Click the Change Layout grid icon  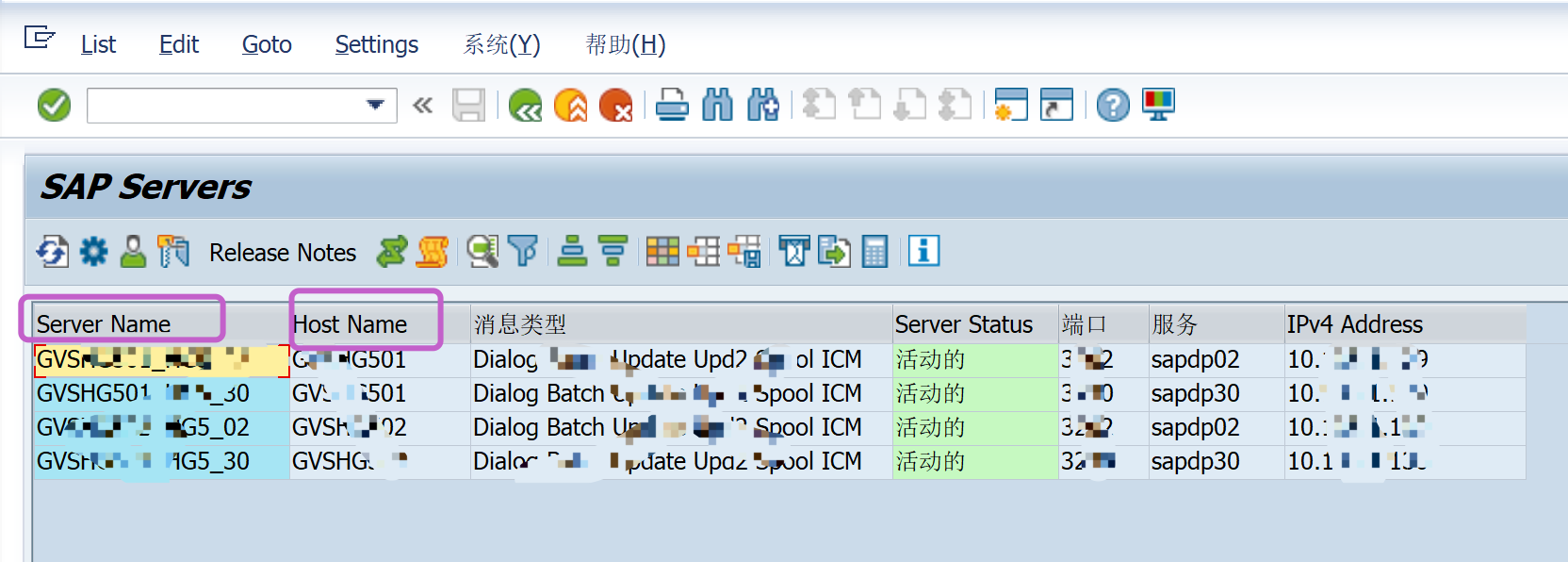pyautogui.click(x=662, y=252)
